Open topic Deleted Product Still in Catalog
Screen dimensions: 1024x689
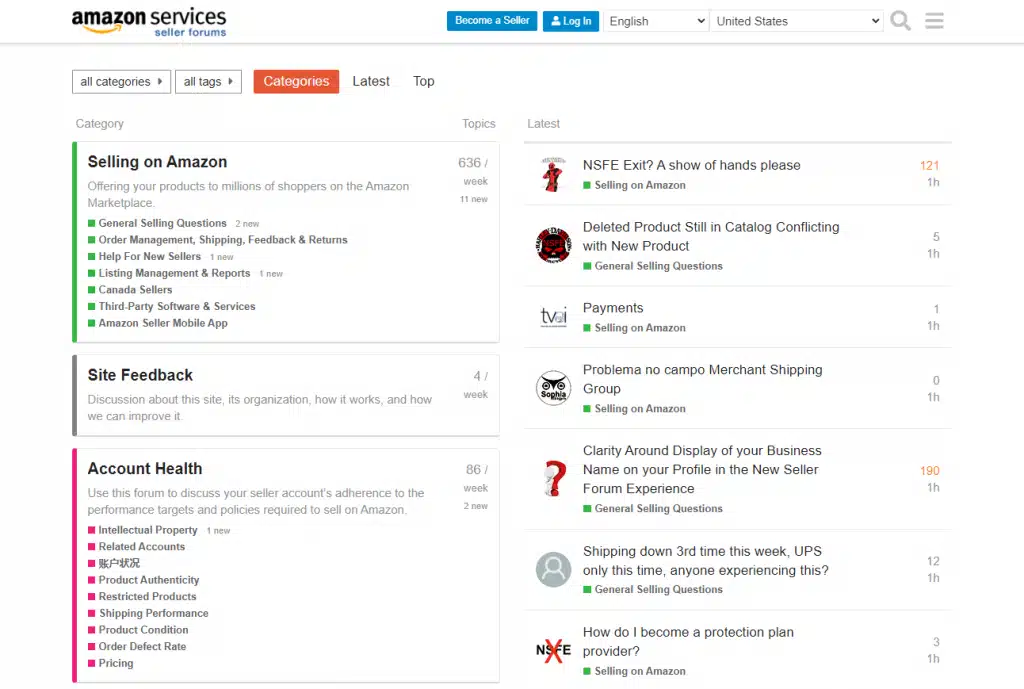[x=711, y=236]
